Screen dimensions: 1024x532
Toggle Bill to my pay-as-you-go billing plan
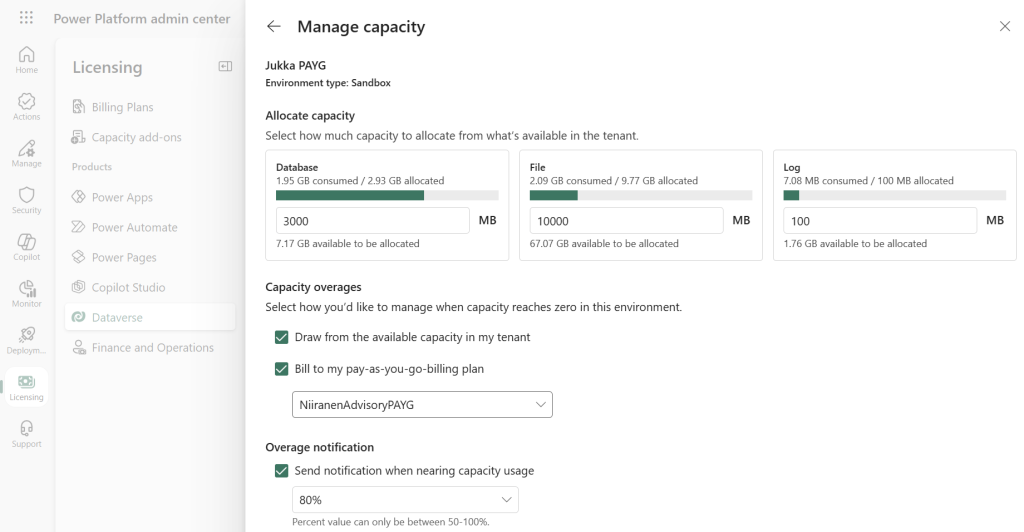(282, 369)
